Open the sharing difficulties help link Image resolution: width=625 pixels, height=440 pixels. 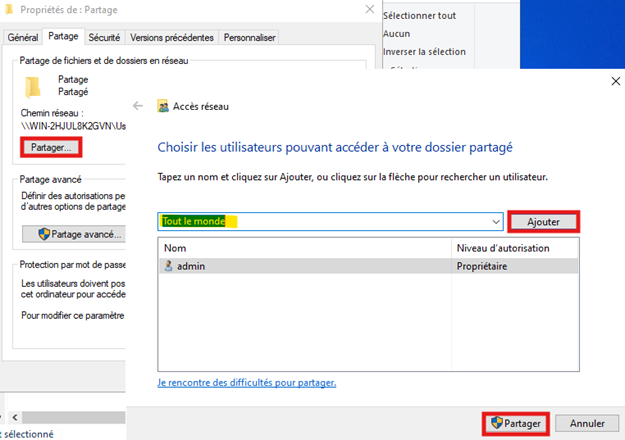(246, 383)
